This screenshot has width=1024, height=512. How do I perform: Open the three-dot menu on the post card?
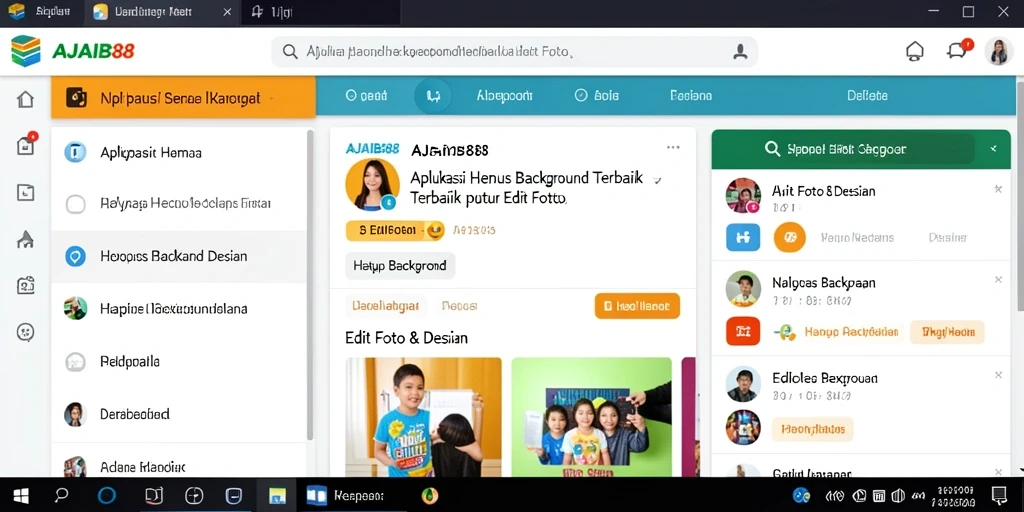(x=673, y=148)
